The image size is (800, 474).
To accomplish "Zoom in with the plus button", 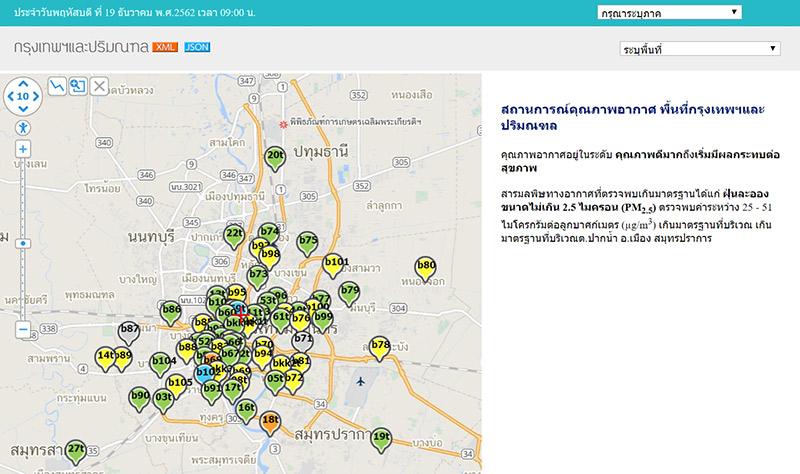I will coord(23,149).
